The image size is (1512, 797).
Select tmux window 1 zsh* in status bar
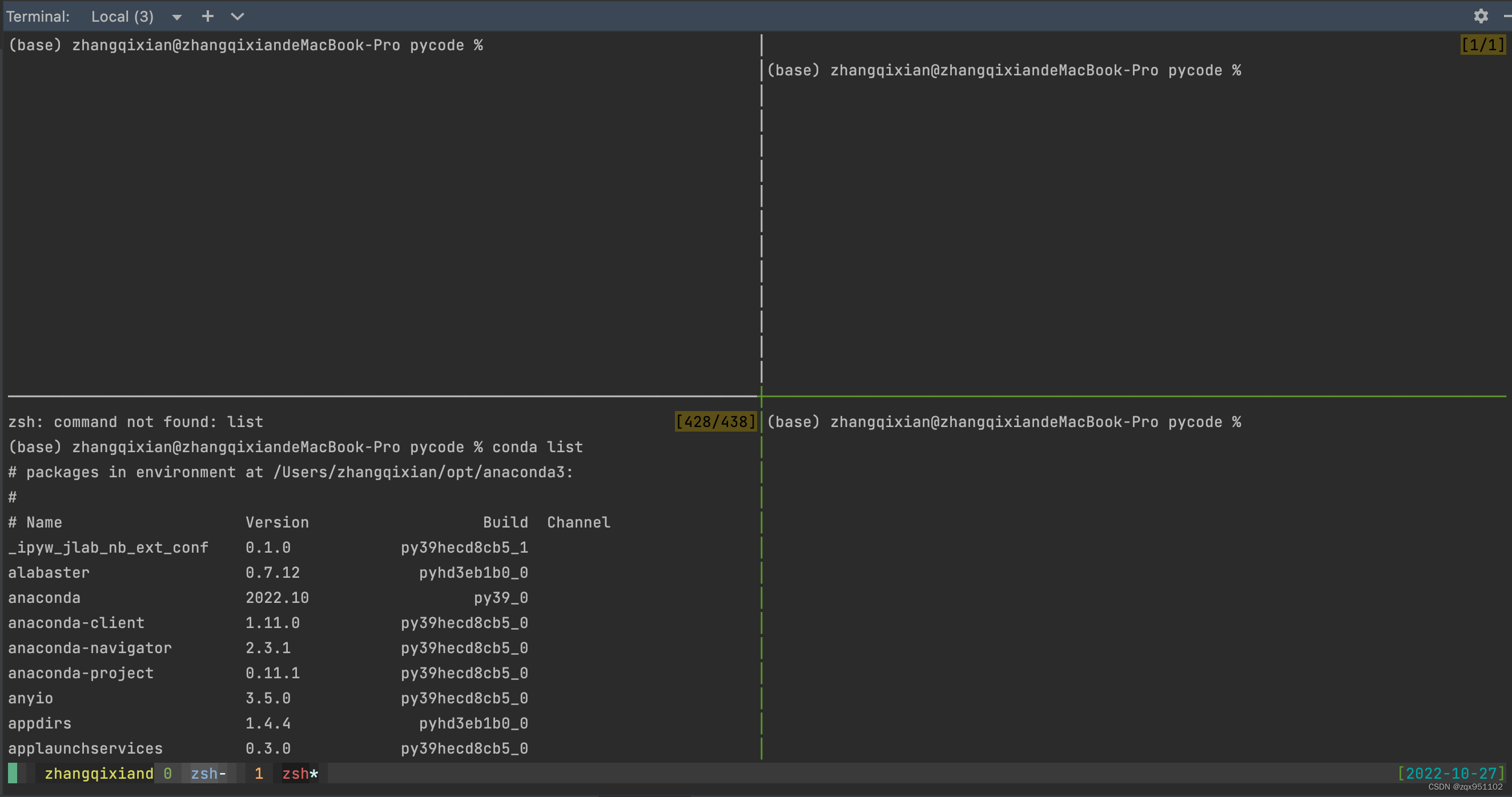point(286,774)
